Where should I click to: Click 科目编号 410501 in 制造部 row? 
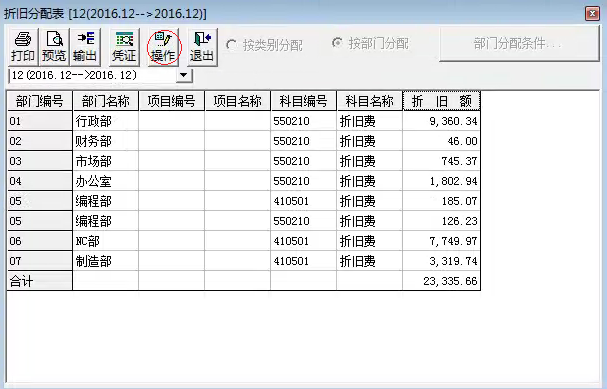[304, 261]
